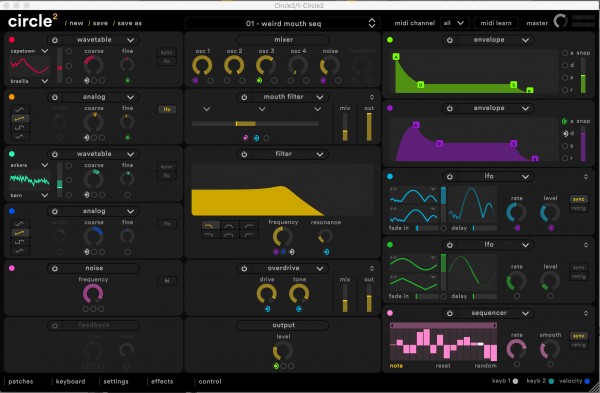600x393 pixels.
Task: Click the orange analog oscillator color dot
Action: (x=12, y=97)
